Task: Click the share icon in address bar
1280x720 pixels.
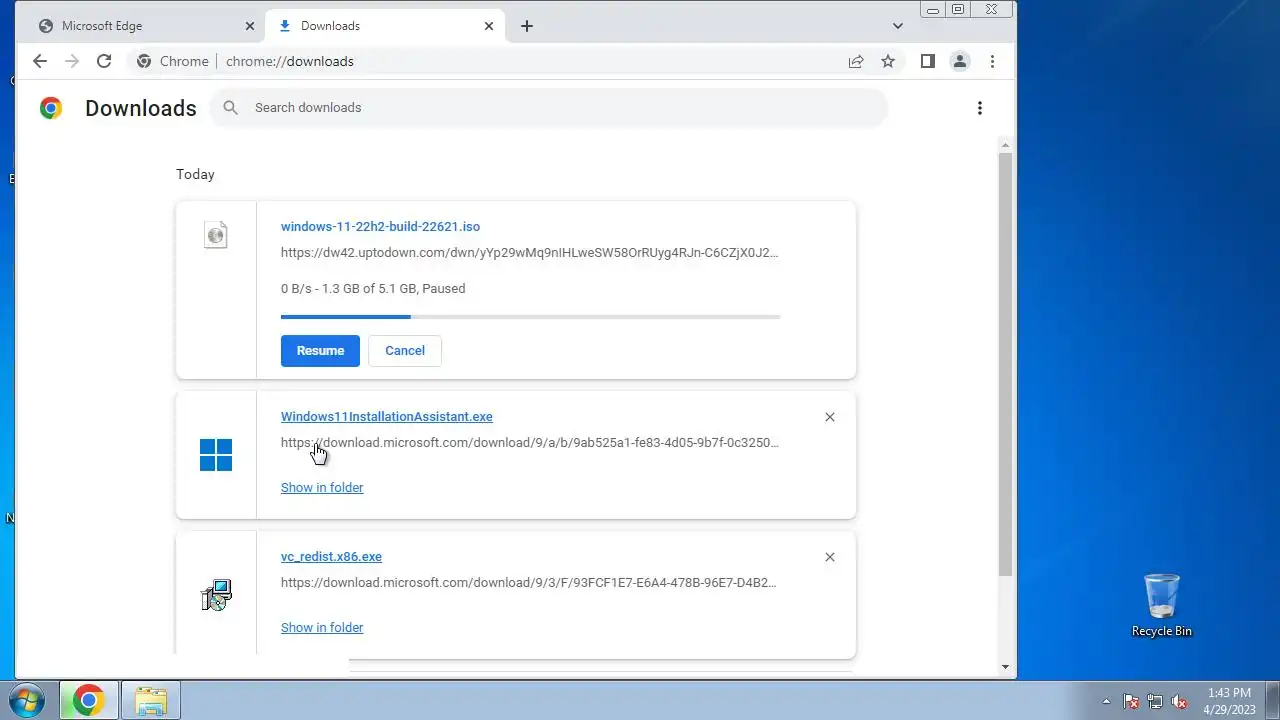Action: point(856,61)
